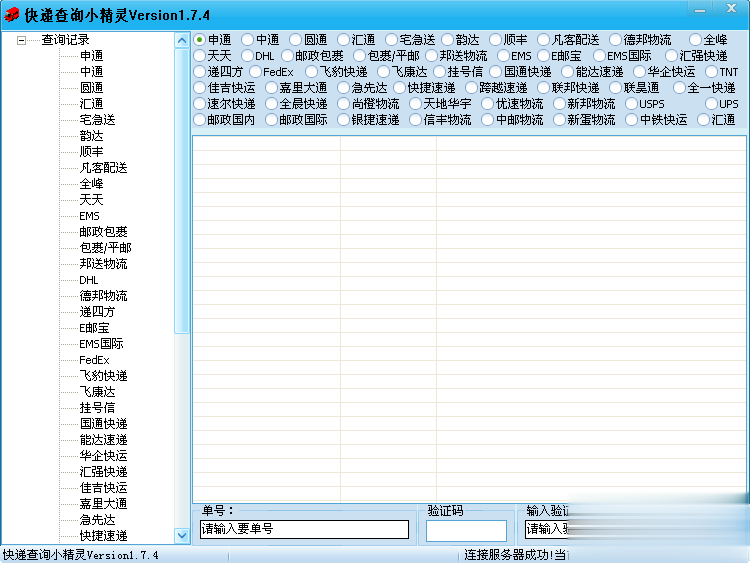Screen dimensions: 750x563
Task: Focus the 单号 tracking number field
Action: (x=304, y=529)
